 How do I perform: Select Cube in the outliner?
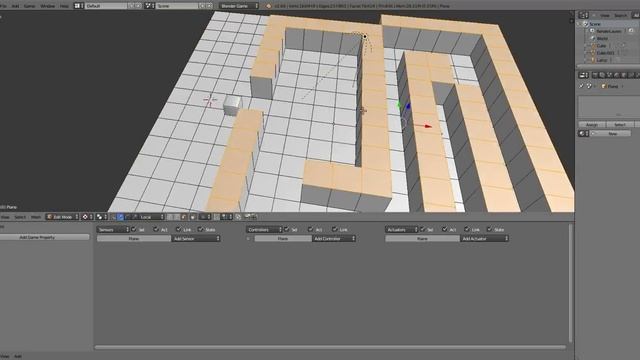click(601, 46)
